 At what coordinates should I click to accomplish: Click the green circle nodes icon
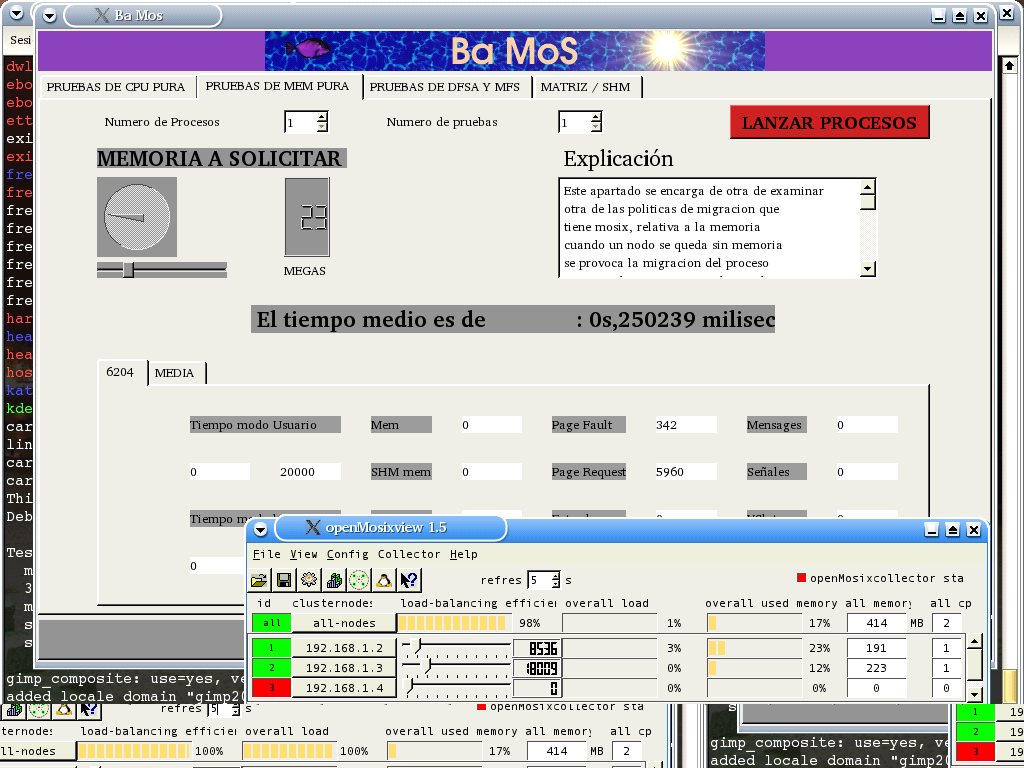[359, 580]
